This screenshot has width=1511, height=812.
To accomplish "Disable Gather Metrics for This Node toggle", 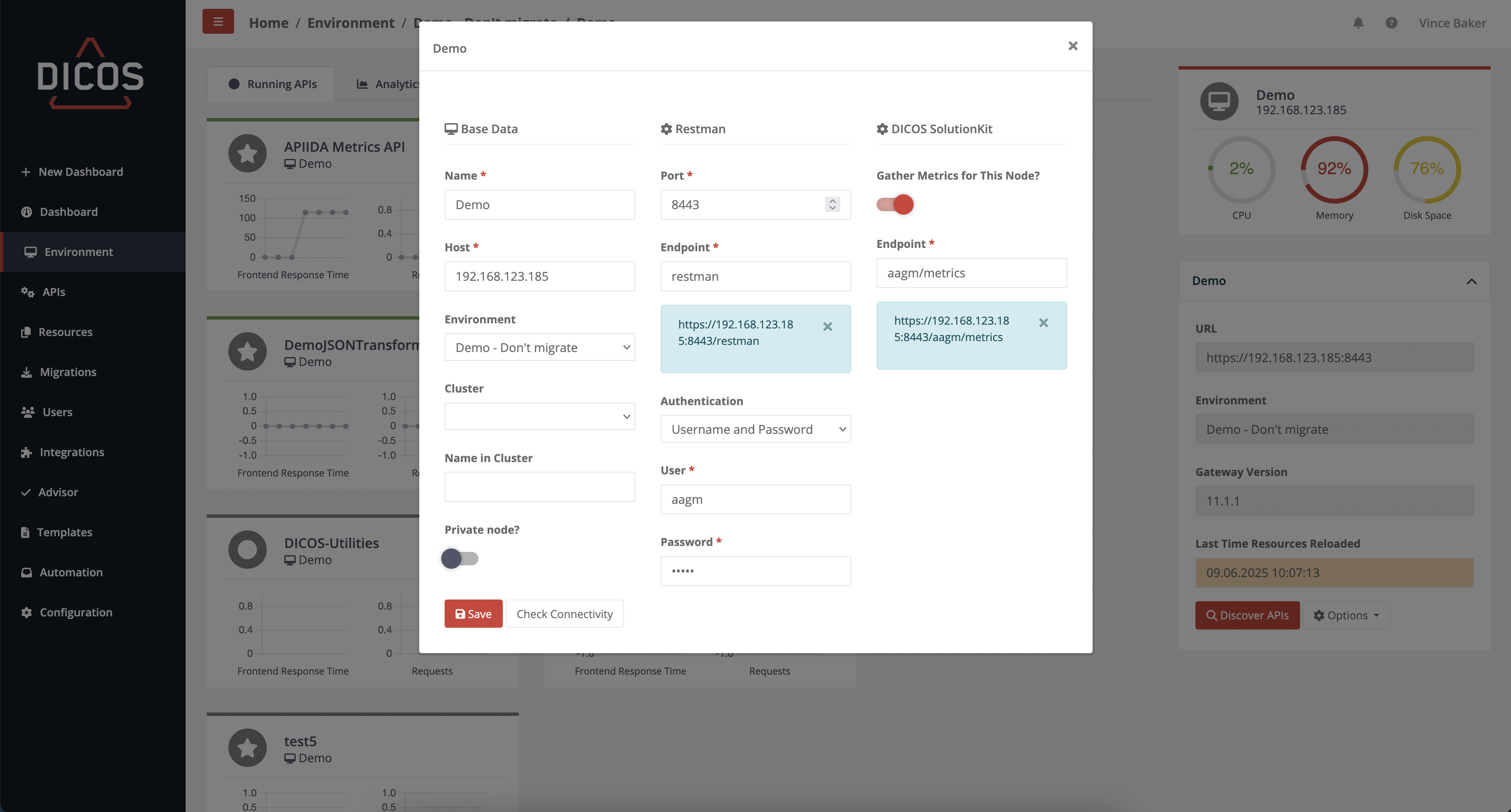I will 895,204.
